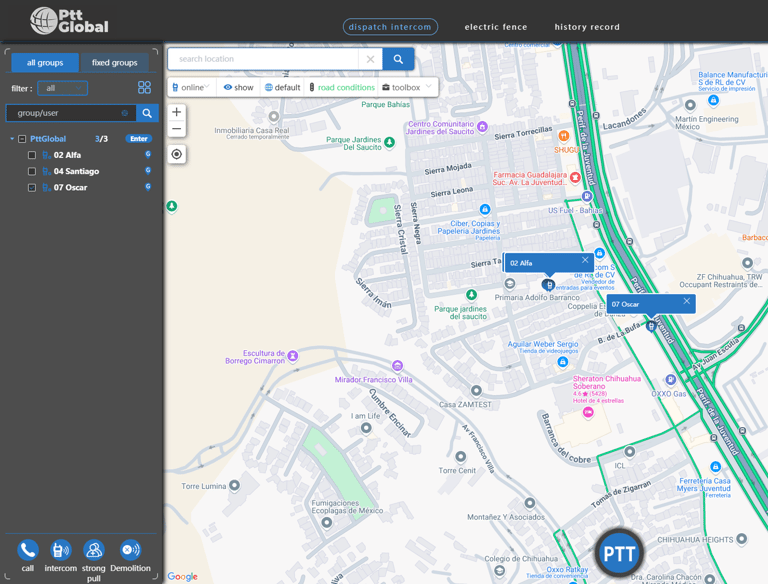
Task: Toggle the show eye visibility option
Action: 239,87
